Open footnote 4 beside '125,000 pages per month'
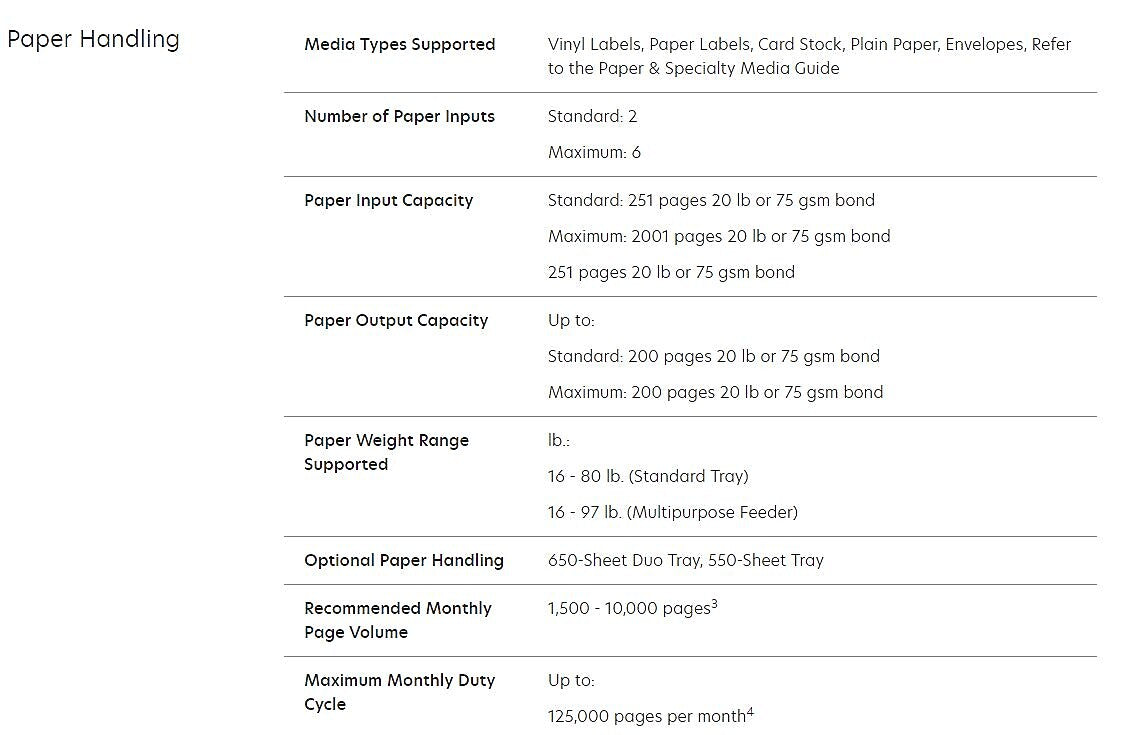Viewport: 1122px width, 735px height. [749, 711]
